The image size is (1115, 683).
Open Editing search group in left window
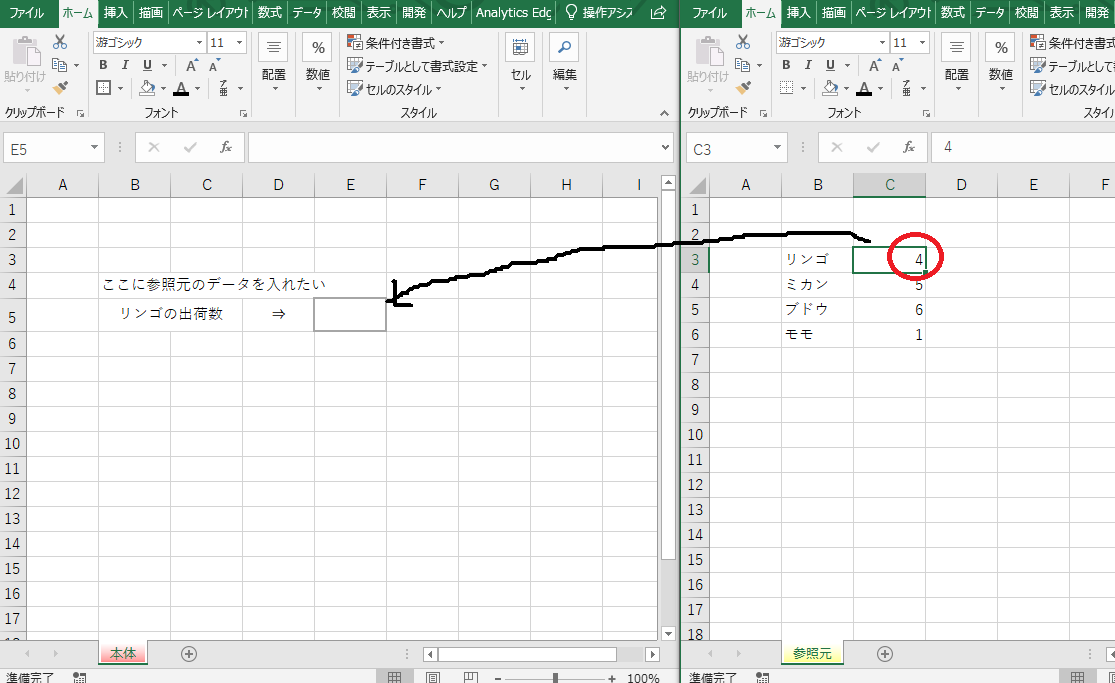(x=565, y=64)
